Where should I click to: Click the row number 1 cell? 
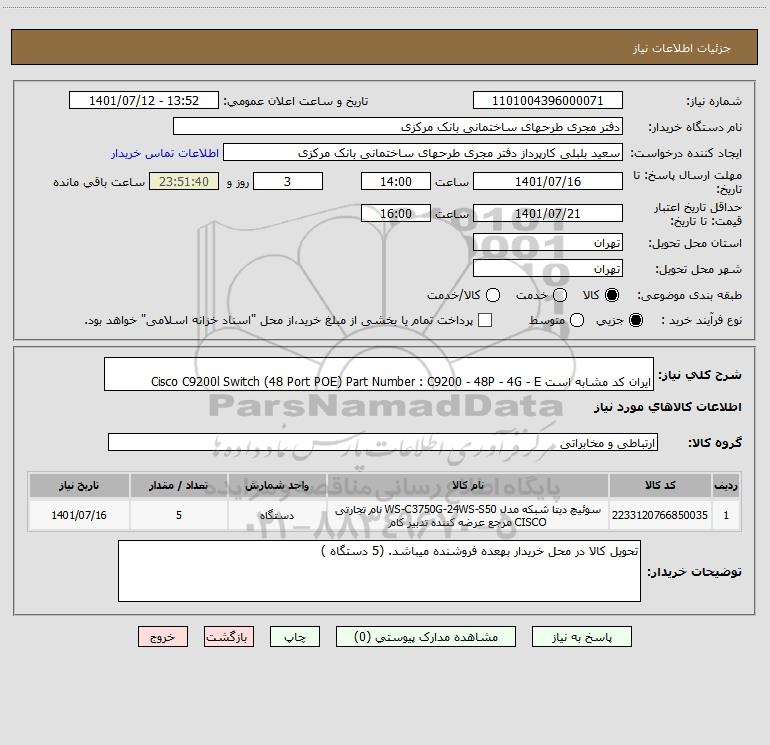coord(726,515)
